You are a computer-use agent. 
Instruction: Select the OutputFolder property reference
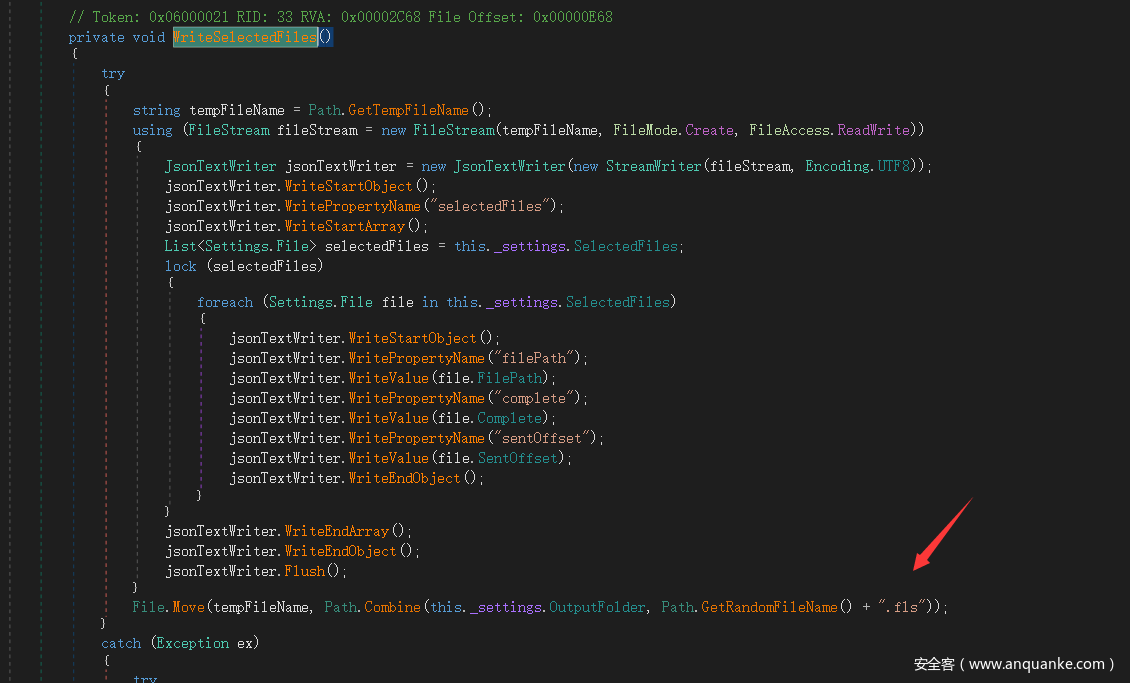[x=597, y=607]
